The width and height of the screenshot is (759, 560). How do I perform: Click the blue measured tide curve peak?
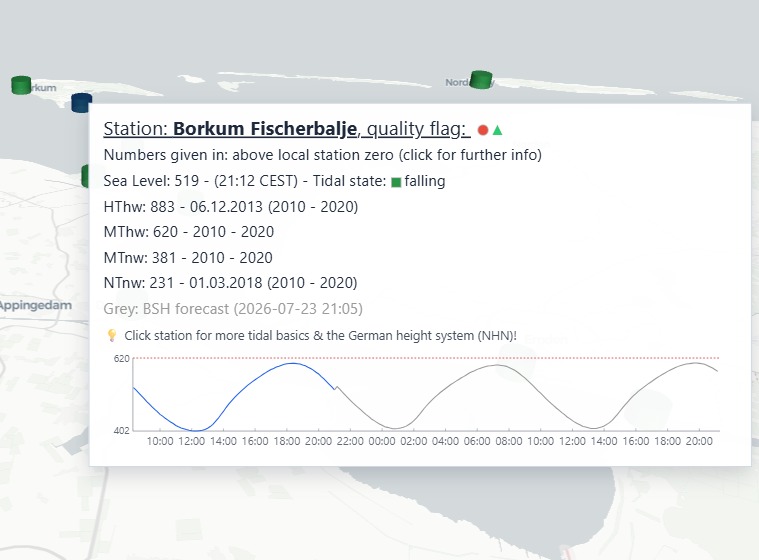[x=292, y=363]
